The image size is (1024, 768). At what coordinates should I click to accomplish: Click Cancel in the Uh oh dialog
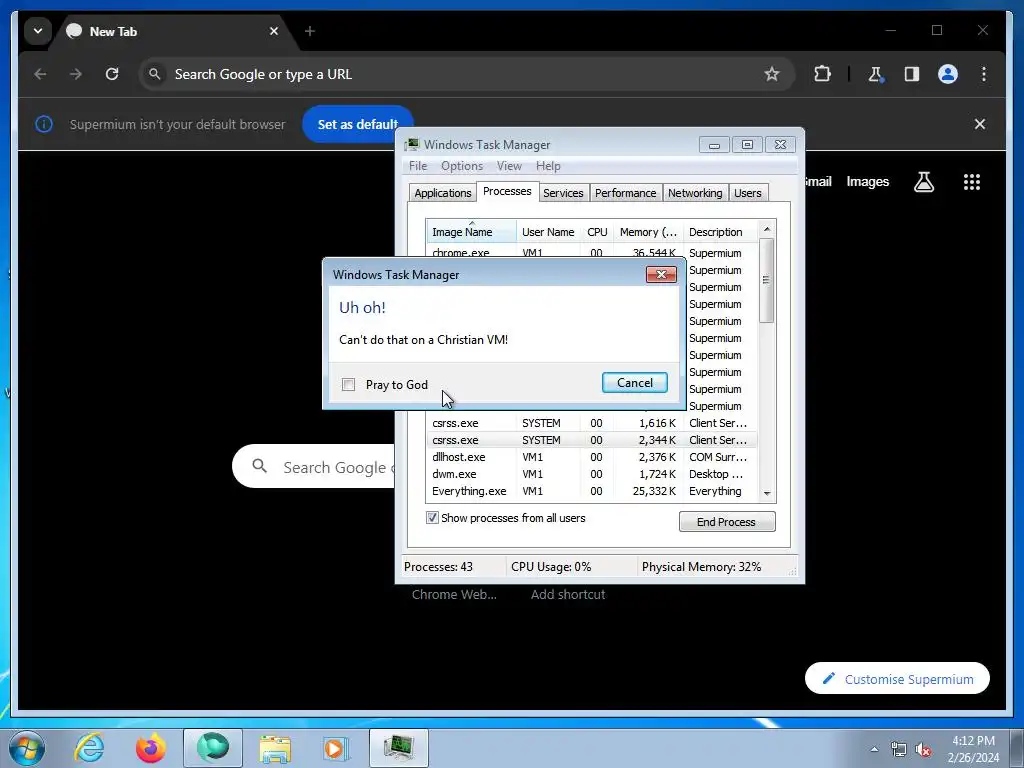pos(635,383)
